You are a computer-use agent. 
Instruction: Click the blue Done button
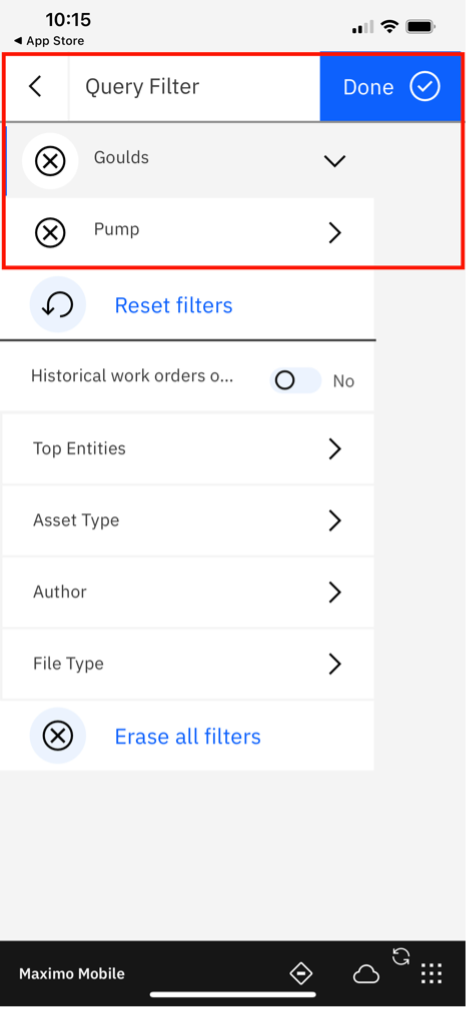[391, 86]
